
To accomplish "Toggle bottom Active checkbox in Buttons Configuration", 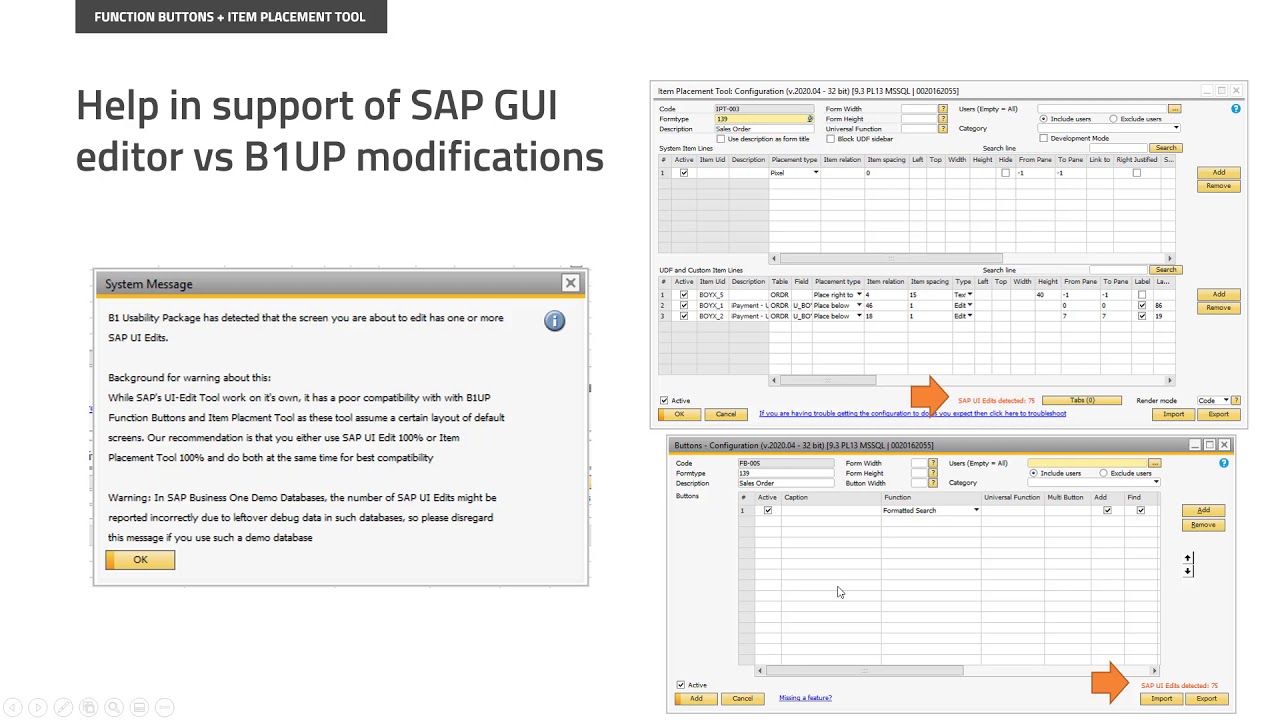I will (681, 685).
